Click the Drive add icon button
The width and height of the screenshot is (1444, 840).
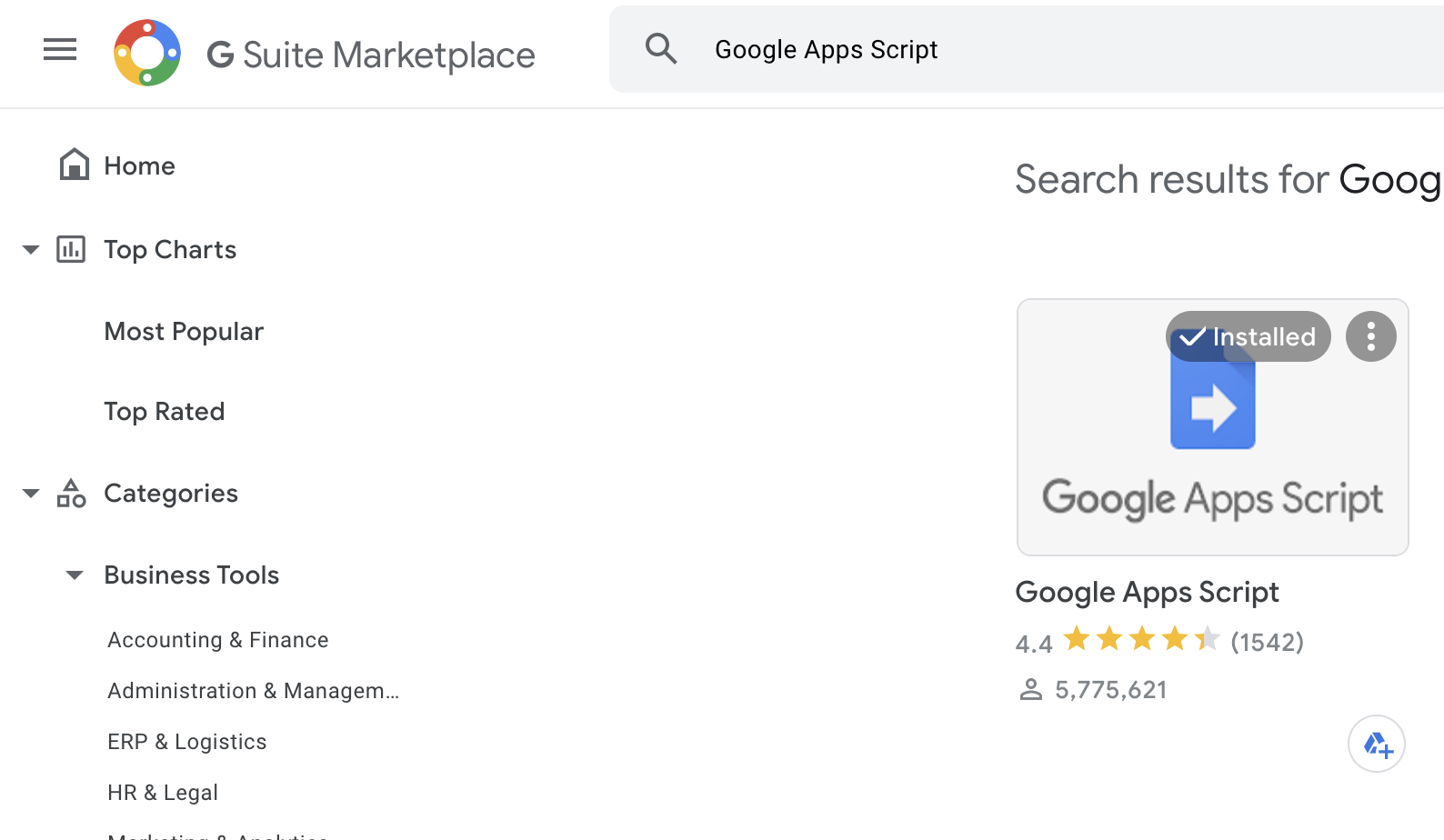pyautogui.click(x=1377, y=744)
